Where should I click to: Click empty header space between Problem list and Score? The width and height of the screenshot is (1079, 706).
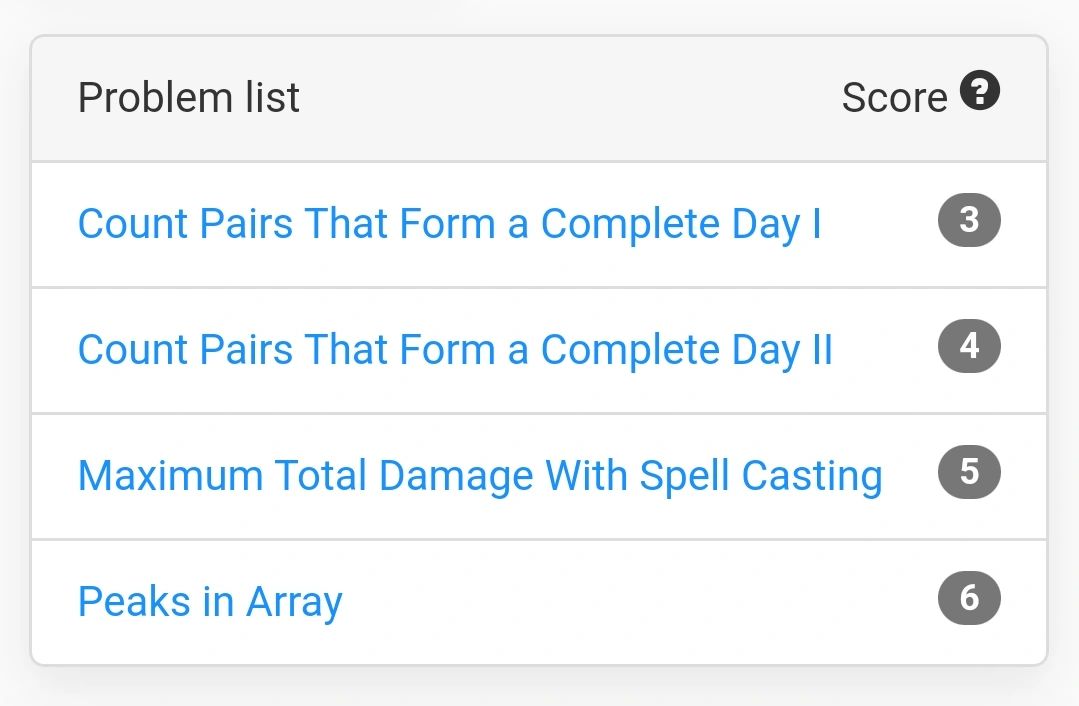tap(571, 97)
